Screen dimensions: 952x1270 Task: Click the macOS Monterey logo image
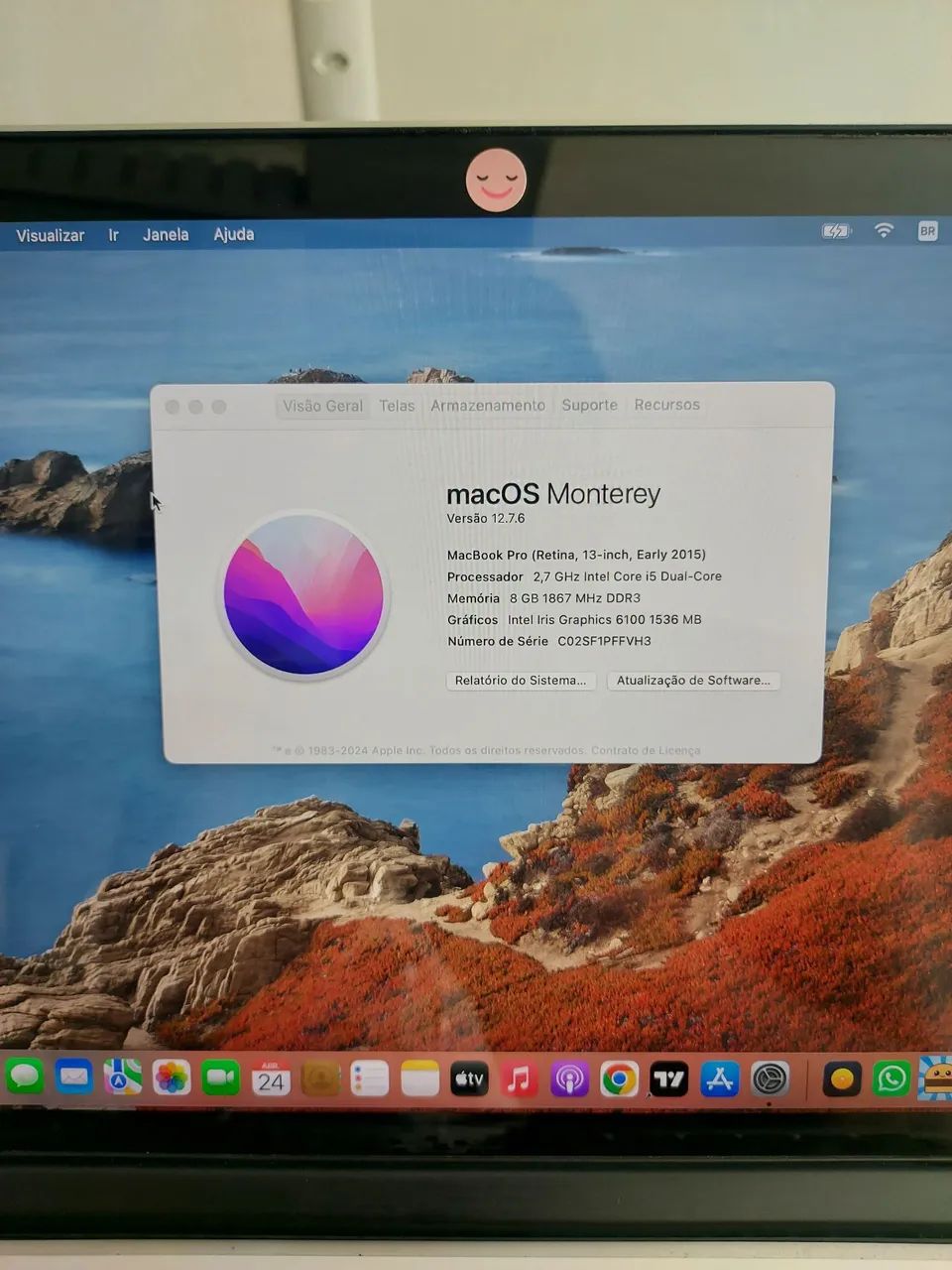(303, 595)
